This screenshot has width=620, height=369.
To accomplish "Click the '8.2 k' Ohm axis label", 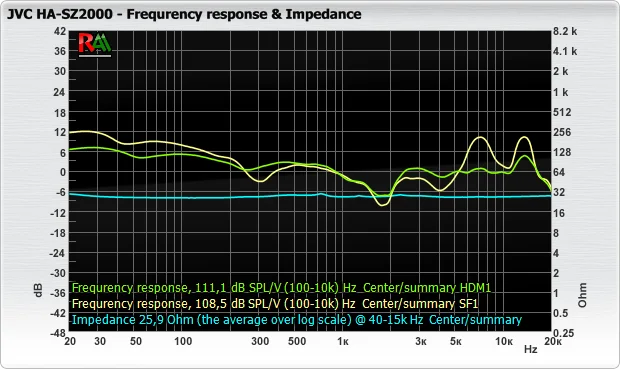I will click(x=565, y=31).
